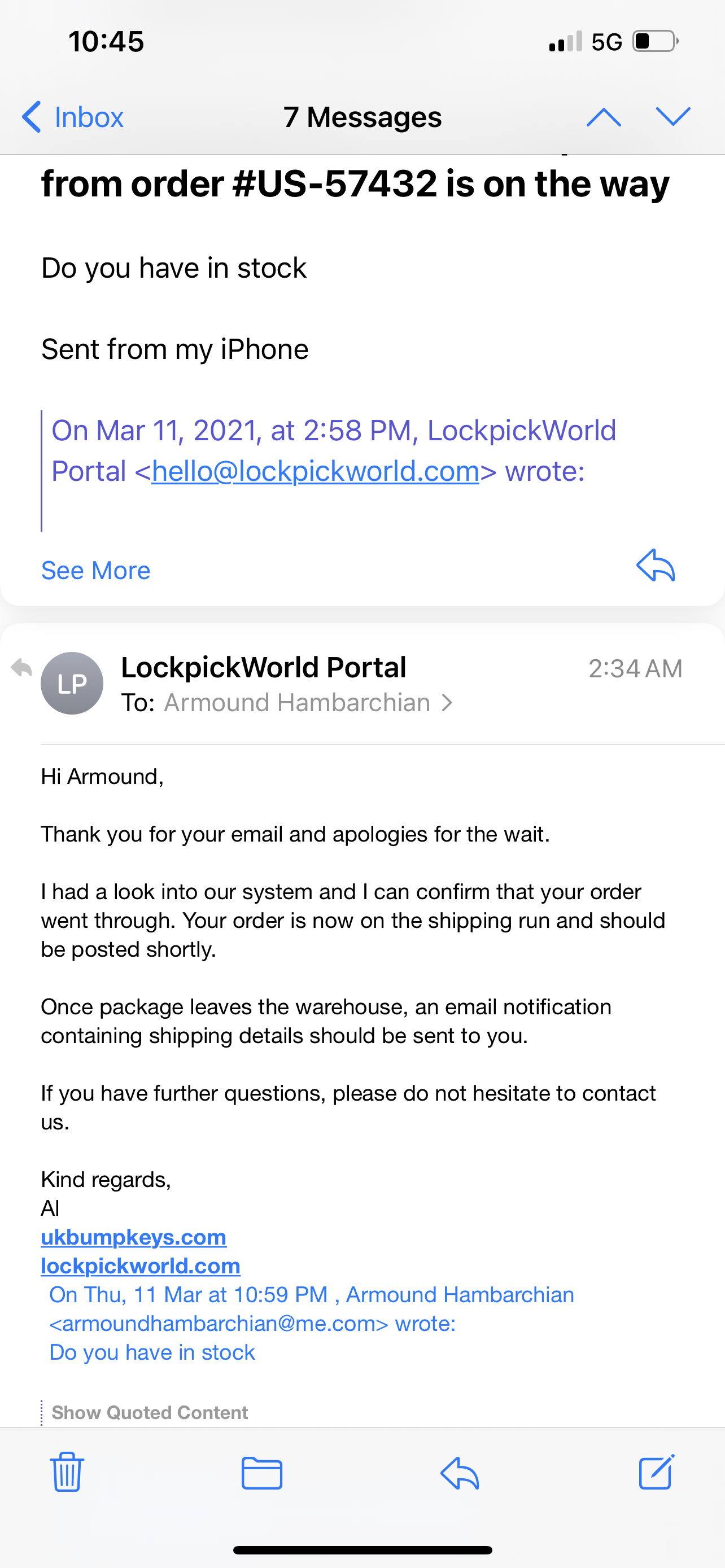This screenshot has width=725, height=1568.
Task: Open the ukbumpkeys.com link
Action: click(133, 1237)
